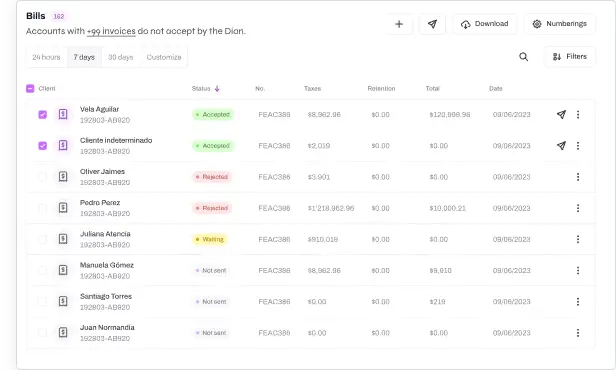This screenshot has height=370, width=616.
Task: Click the total $120,998.96 in Vela Aguilar row
Action: click(x=450, y=115)
